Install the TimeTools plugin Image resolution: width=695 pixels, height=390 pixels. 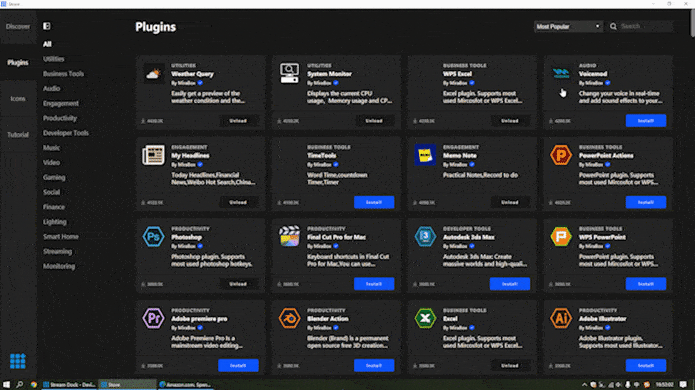(x=374, y=202)
